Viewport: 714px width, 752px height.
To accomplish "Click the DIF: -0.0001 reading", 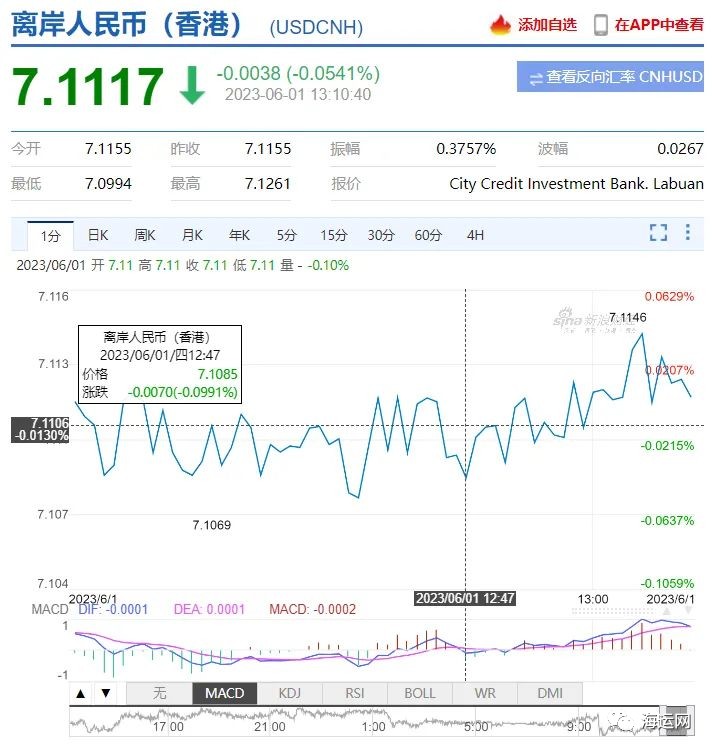I will coord(113,610).
